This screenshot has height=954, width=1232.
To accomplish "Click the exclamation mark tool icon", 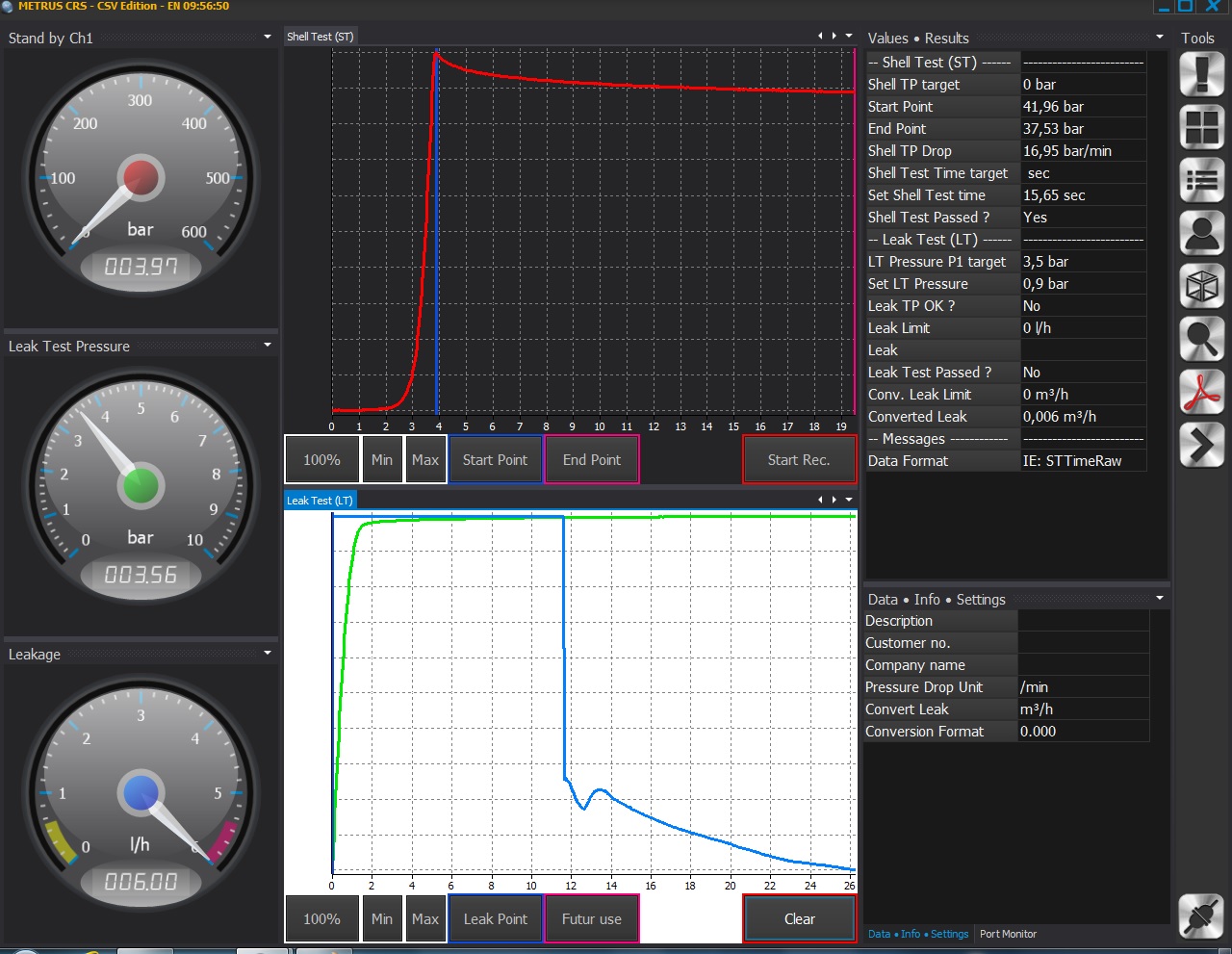I will (1201, 74).
